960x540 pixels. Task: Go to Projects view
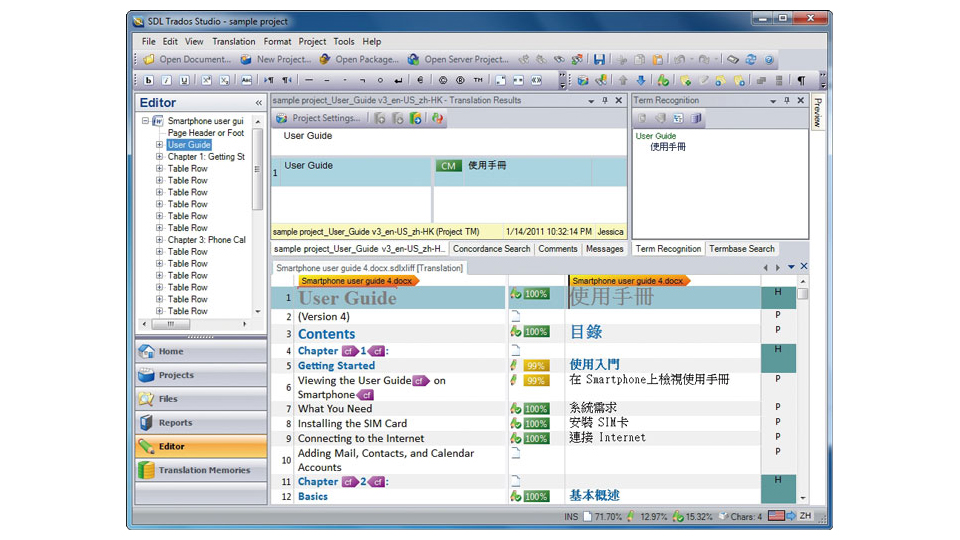[201, 375]
